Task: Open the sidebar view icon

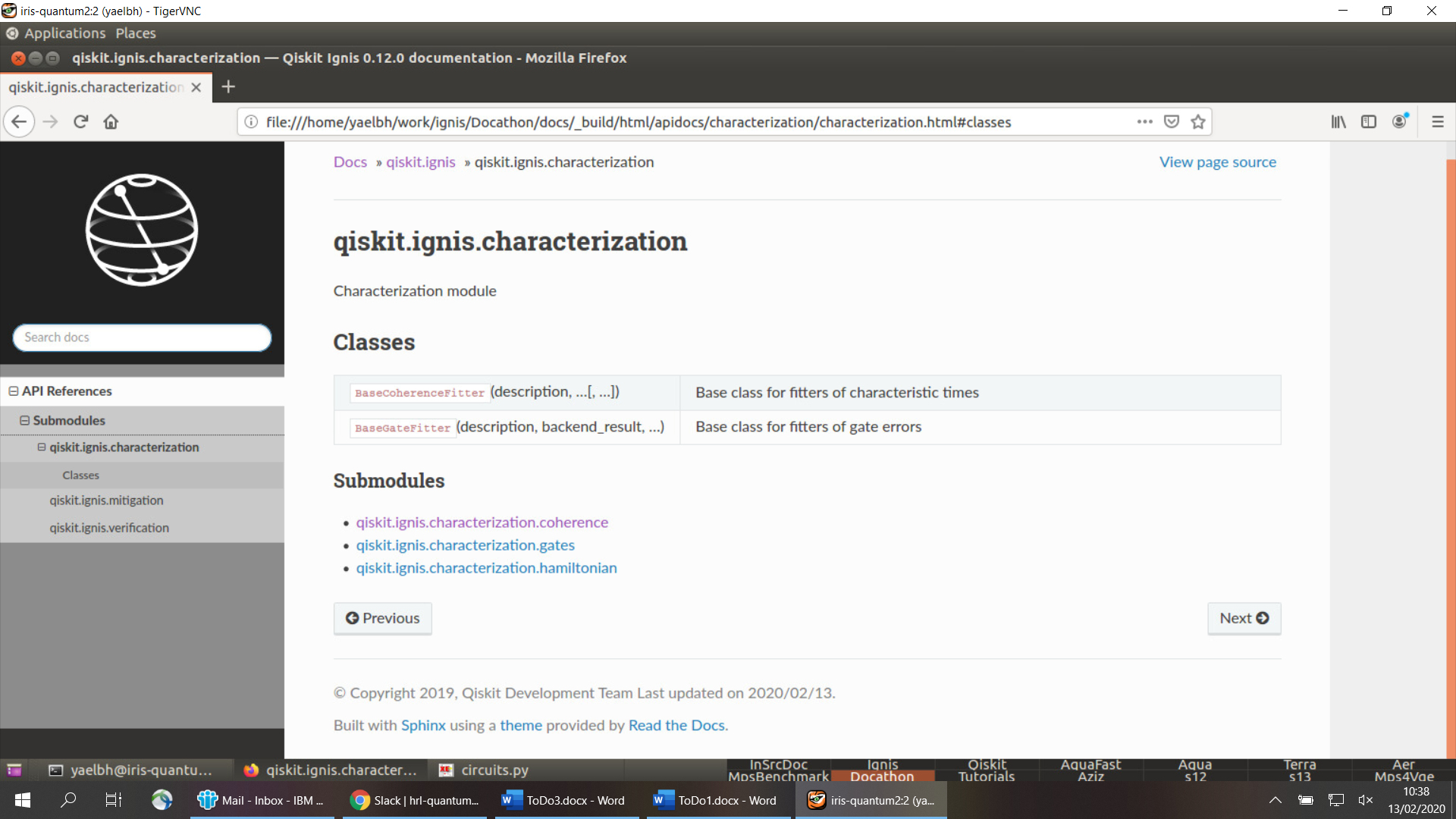Action: (x=1369, y=121)
